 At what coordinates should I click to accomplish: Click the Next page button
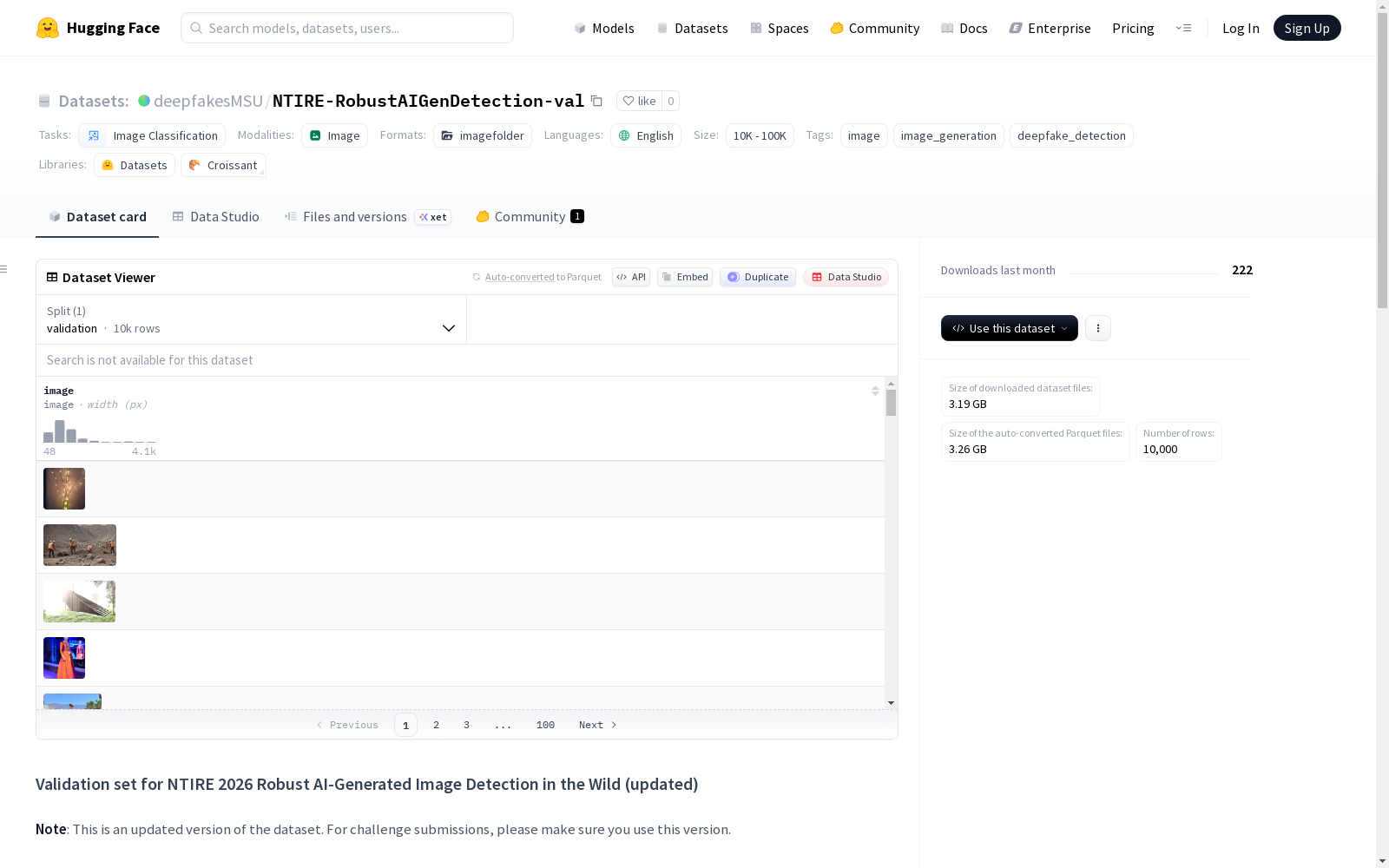pos(598,725)
